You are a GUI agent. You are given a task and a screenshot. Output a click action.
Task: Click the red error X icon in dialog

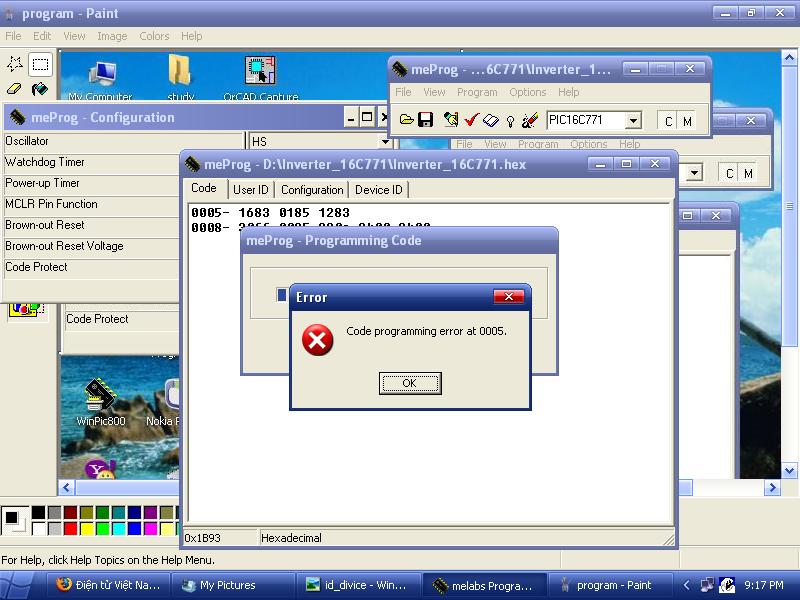click(x=317, y=340)
